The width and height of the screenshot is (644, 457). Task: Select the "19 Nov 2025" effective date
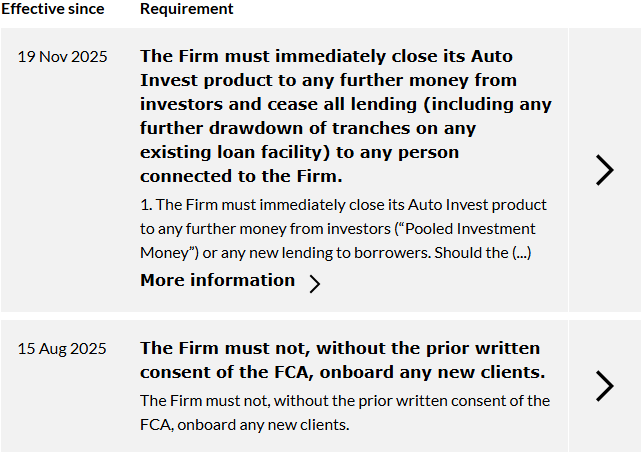63,57
